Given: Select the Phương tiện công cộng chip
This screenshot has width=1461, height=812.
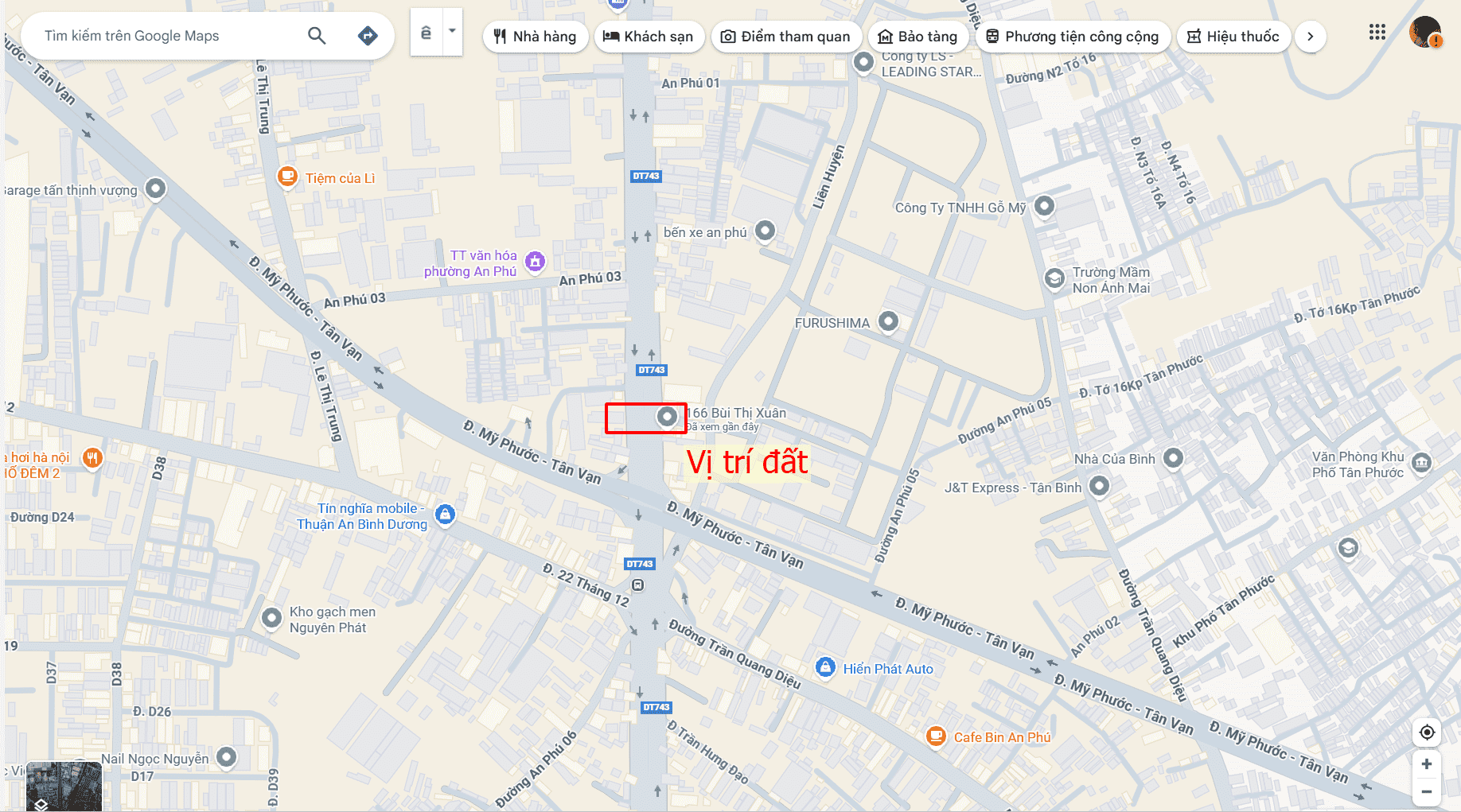Looking at the screenshot, I should 1073,37.
